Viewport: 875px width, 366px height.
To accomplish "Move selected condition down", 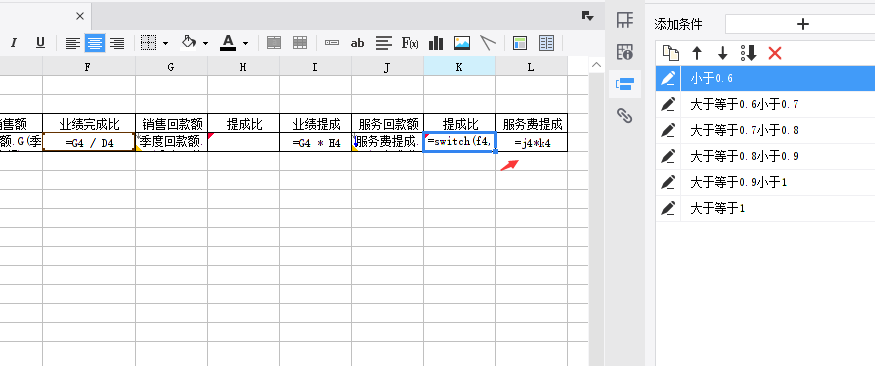I will 723,53.
